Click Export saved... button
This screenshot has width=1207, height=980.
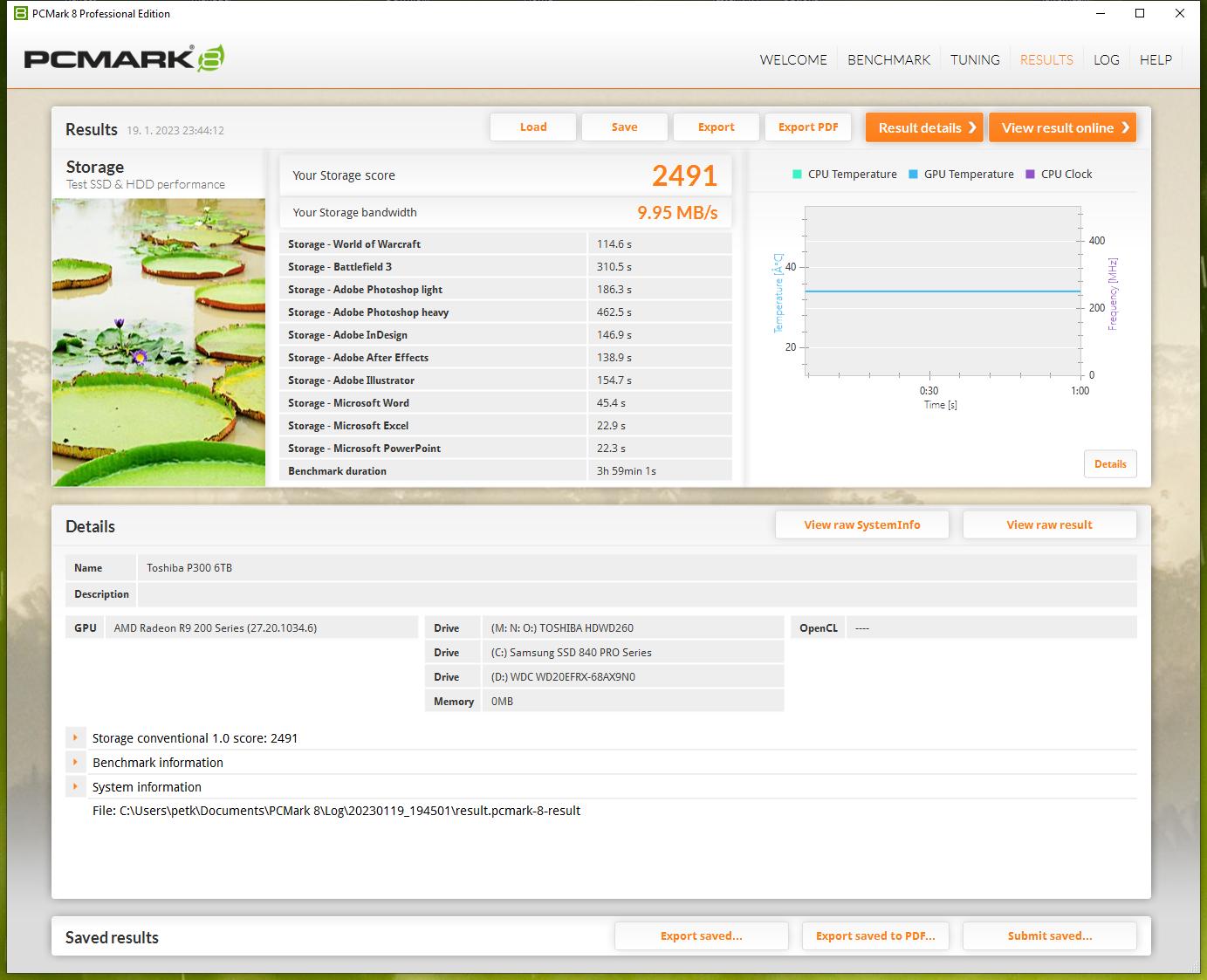(x=702, y=935)
